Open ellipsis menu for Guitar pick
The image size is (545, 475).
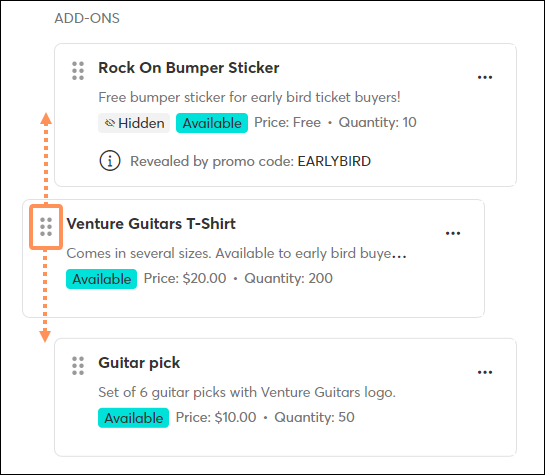pos(485,372)
